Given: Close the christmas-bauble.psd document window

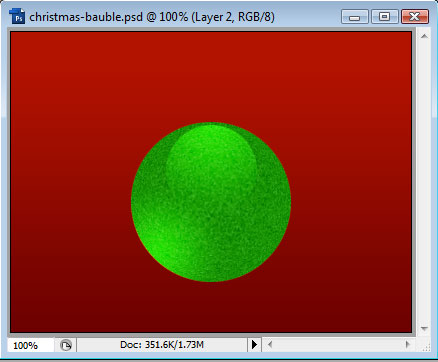Looking at the screenshot, I should click(415, 17).
